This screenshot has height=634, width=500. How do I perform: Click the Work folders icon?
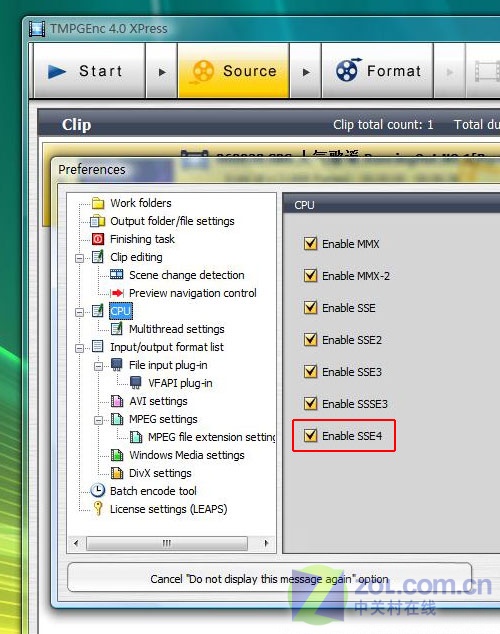(x=98, y=203)
